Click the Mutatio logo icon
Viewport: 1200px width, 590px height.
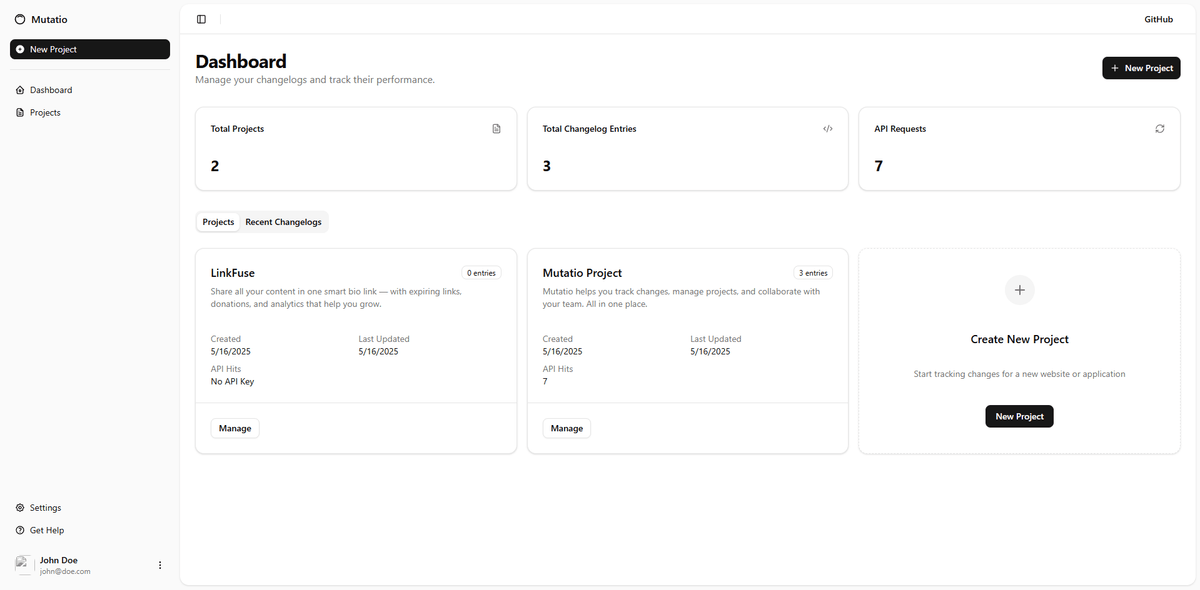click(20, 19)
